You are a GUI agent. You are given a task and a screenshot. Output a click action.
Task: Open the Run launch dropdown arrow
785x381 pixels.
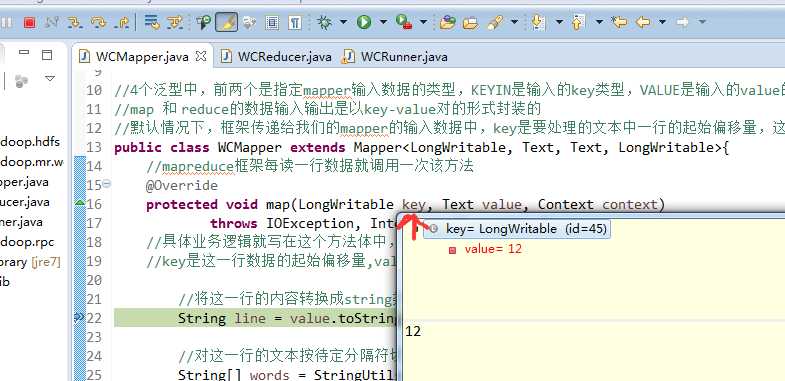click(x=383, y=22)
